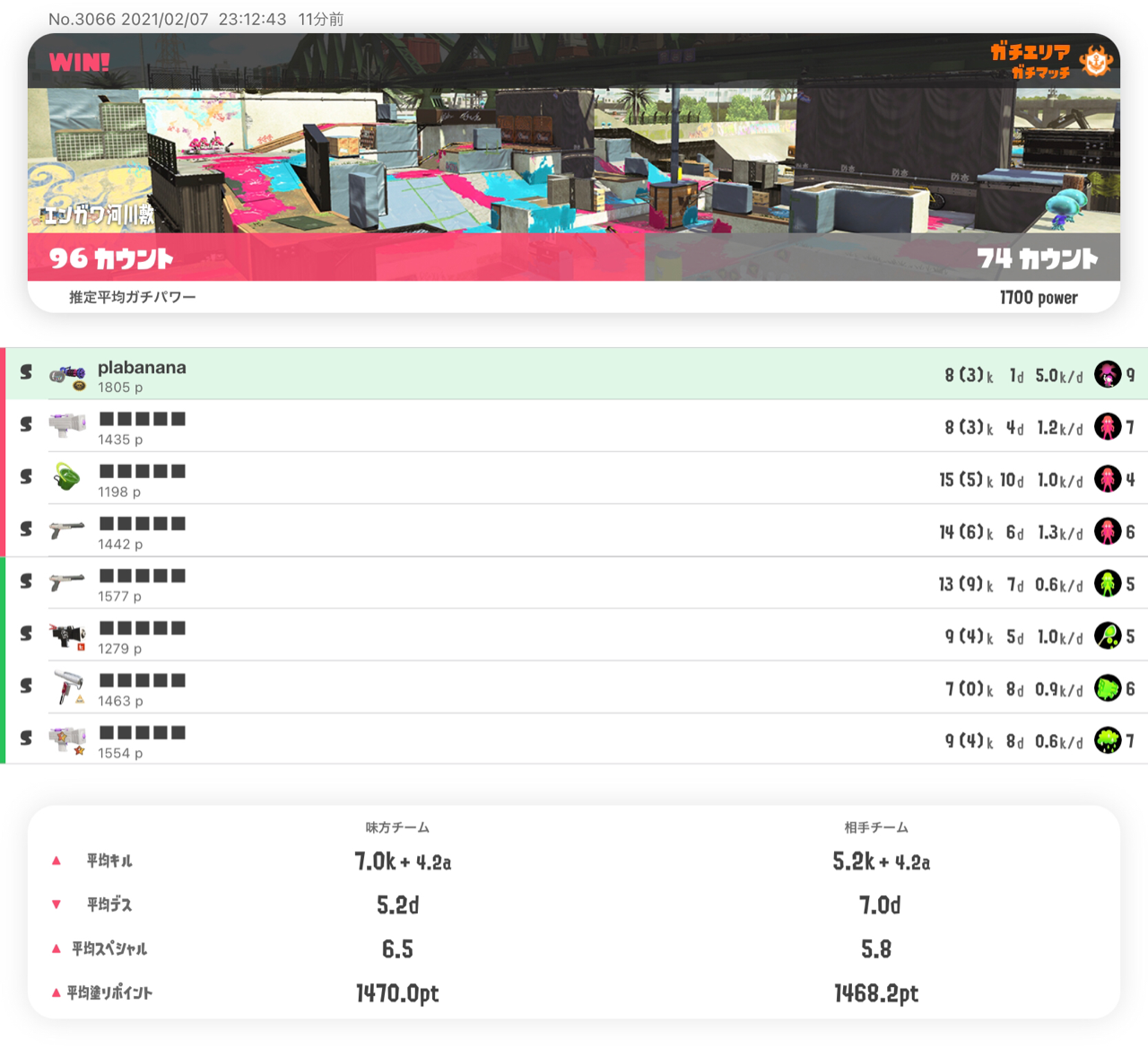Screen dimensions: 1148x1048
Task: Click the orange ranked mode squid emblem
Action: pyautogui.click(x=1095, y=61)
